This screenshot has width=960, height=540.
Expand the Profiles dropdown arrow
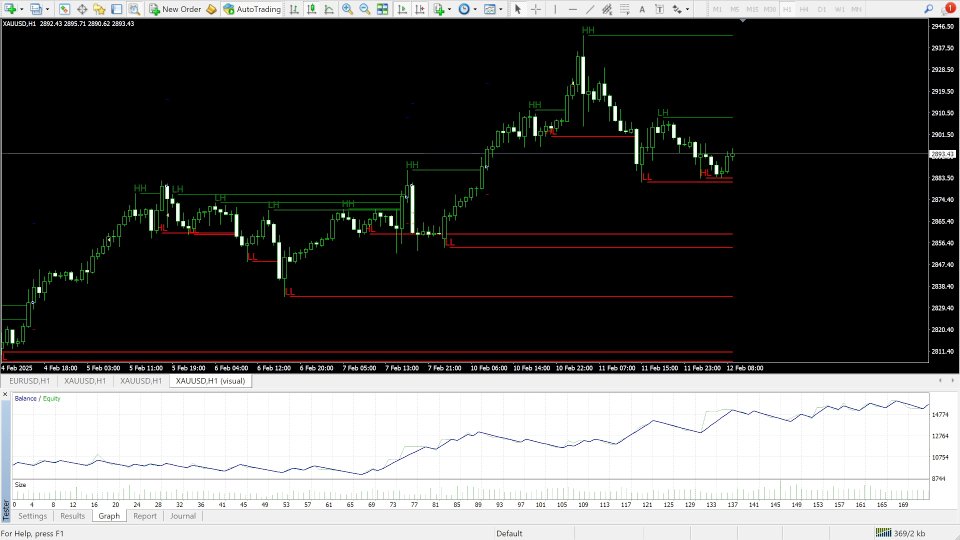click(x=47, y=9)
